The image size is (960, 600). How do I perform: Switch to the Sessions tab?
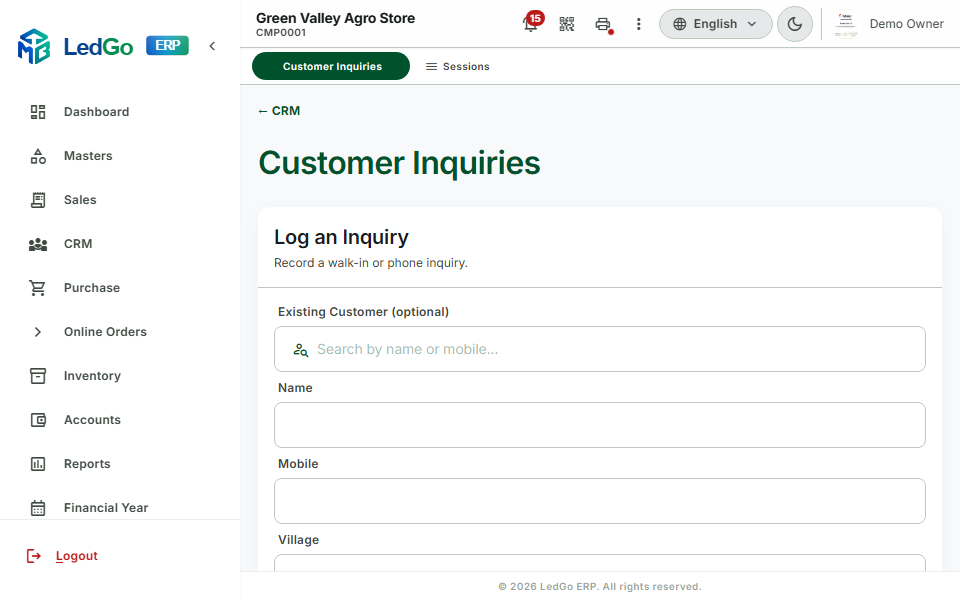[457, 66]
